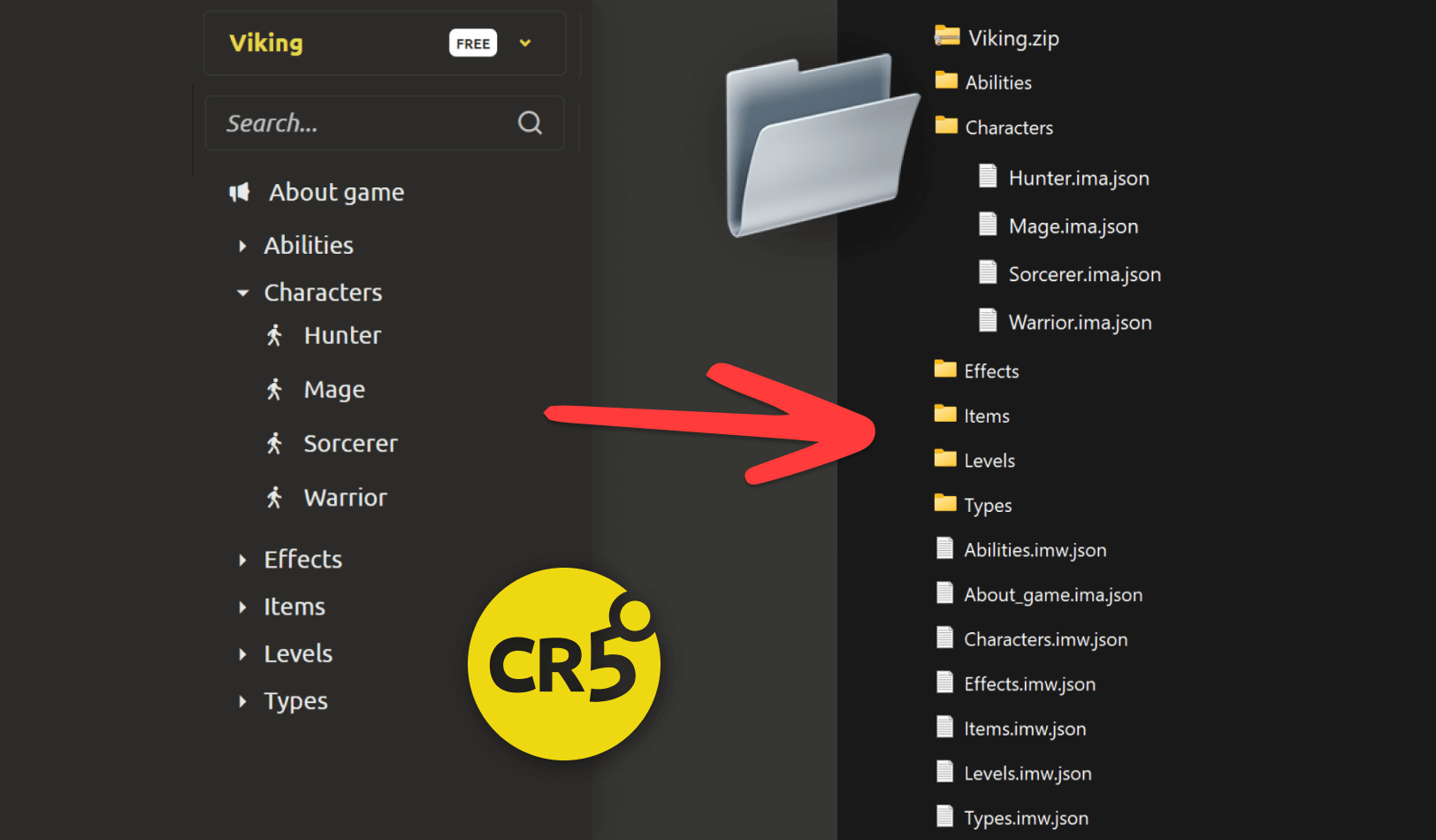Select the Items.imw.json file name
Screen dimensions: 1436x840
point(1025,729)
